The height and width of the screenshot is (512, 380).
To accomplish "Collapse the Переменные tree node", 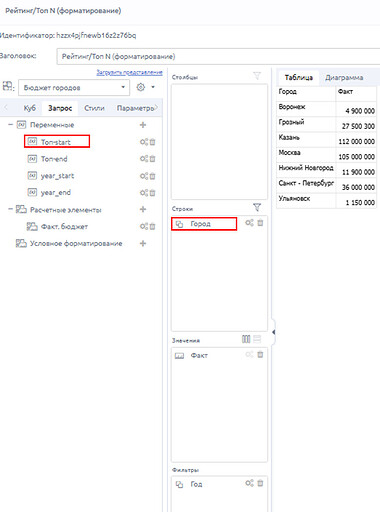I will [x=10, y=125].
